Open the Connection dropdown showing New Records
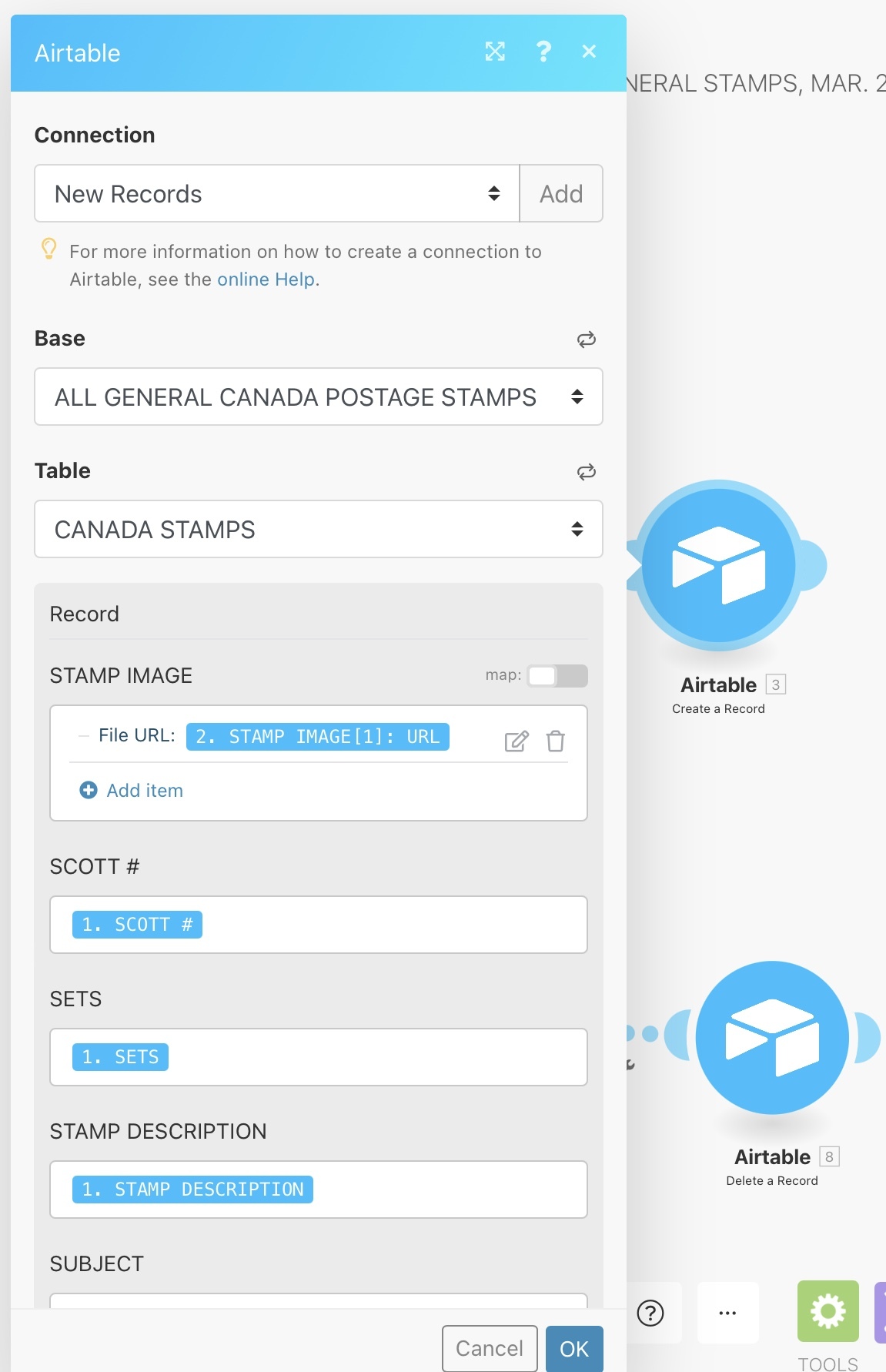The height and width of the screenshot is (1372, 886). pyautogui.click(x=277, y=193)
